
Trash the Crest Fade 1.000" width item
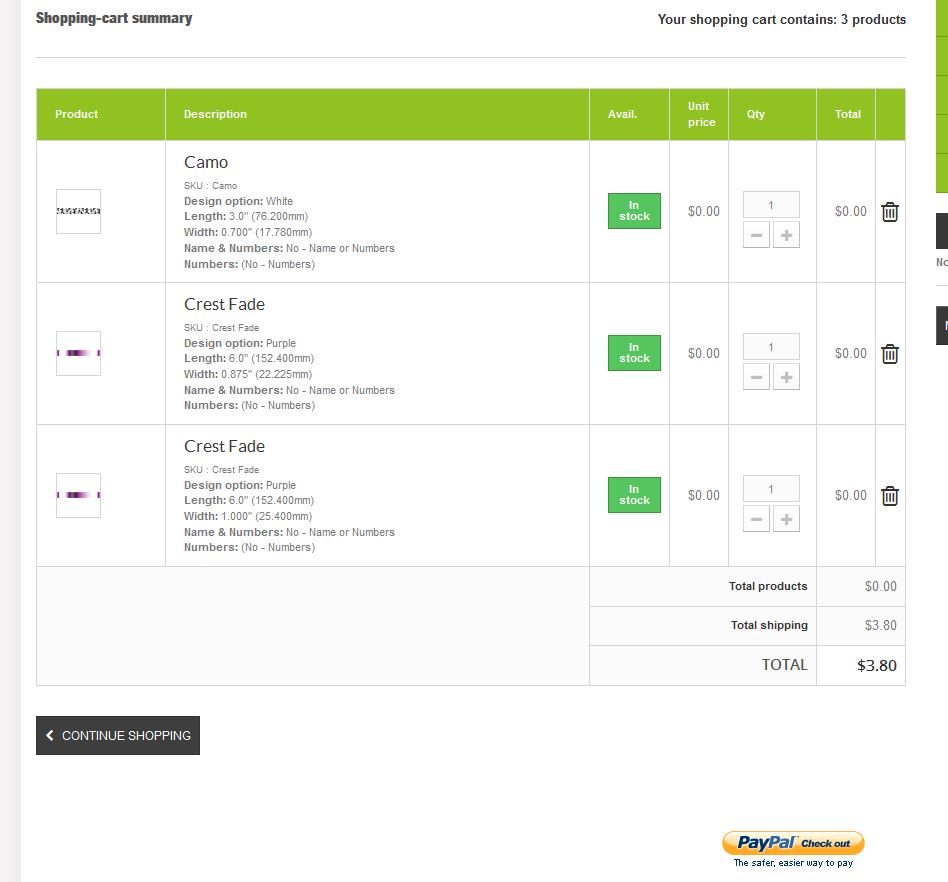pyautogui.click(x=890, y=496)
